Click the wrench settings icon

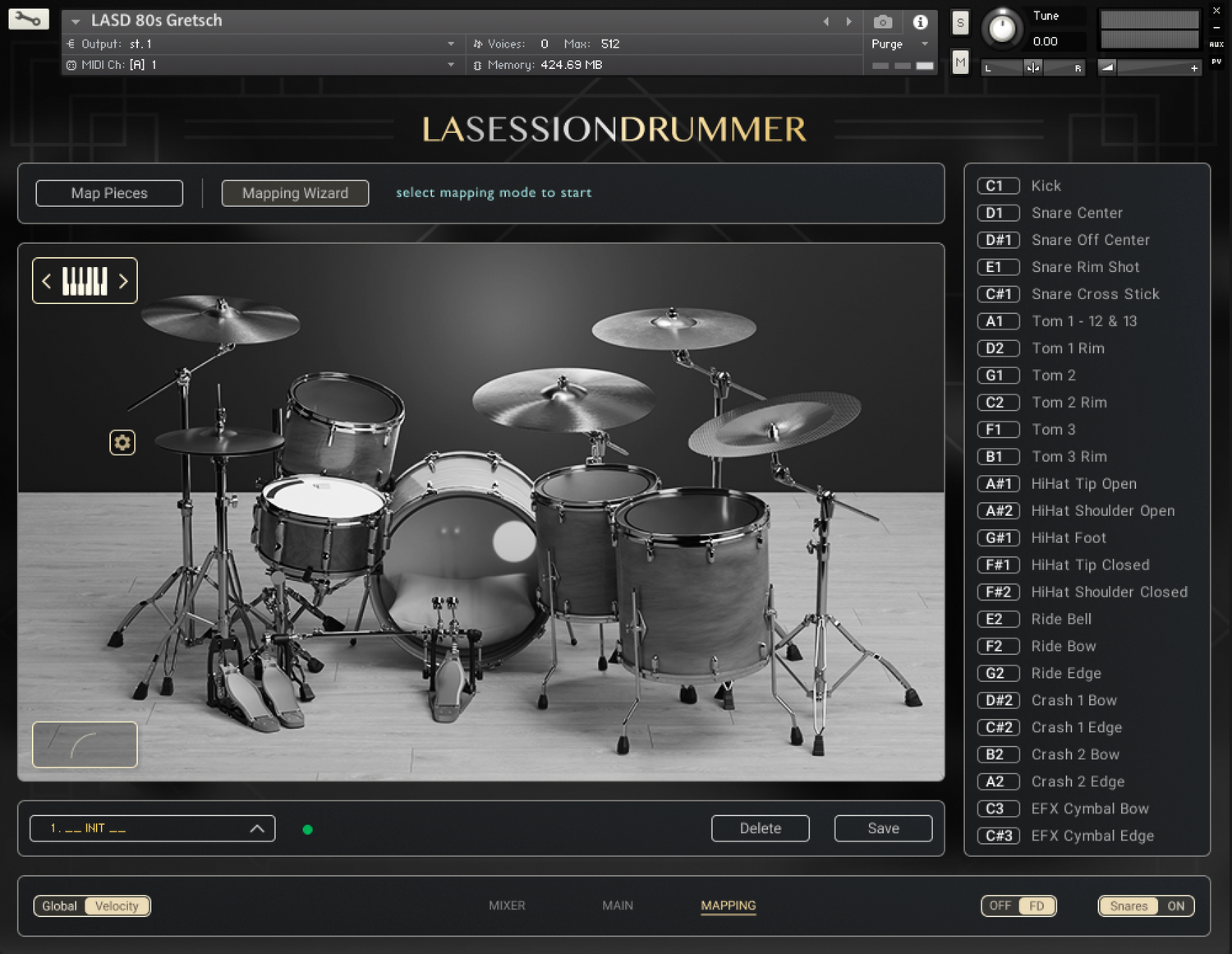click(x=28, y=19)
